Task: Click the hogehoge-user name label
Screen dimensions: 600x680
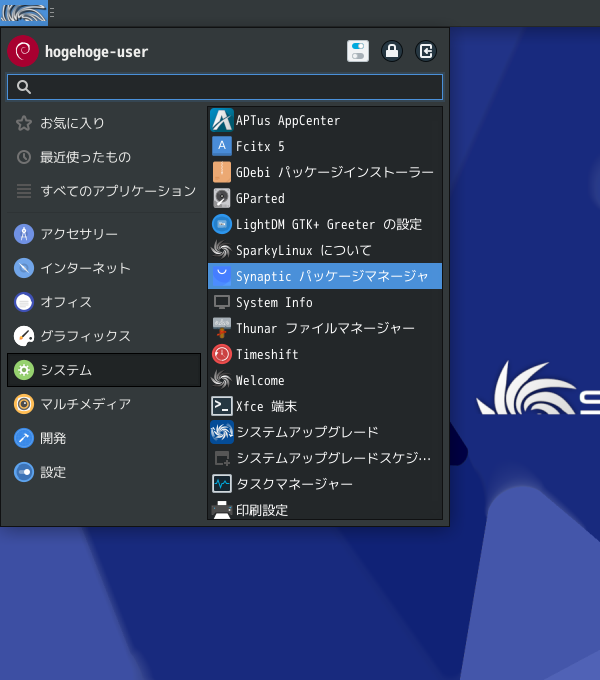Action: tap(97, 52)
